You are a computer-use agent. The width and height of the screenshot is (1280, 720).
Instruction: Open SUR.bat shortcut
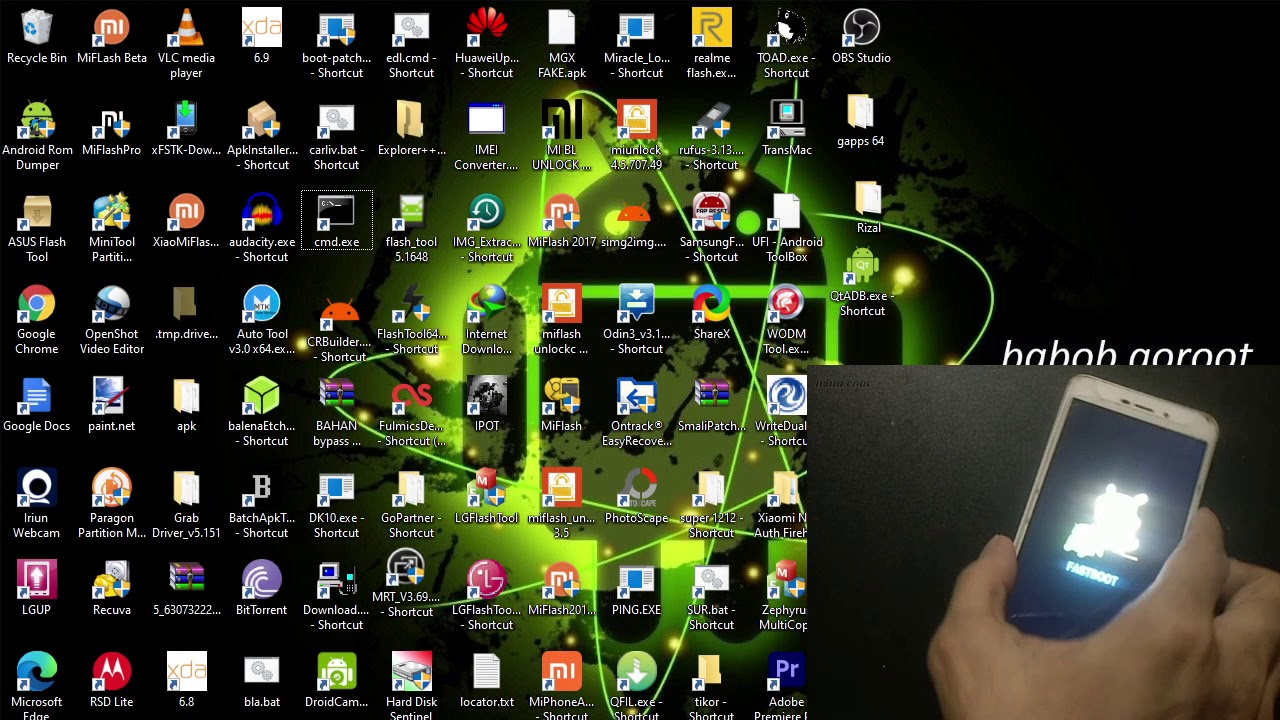(x=711, y=581)
